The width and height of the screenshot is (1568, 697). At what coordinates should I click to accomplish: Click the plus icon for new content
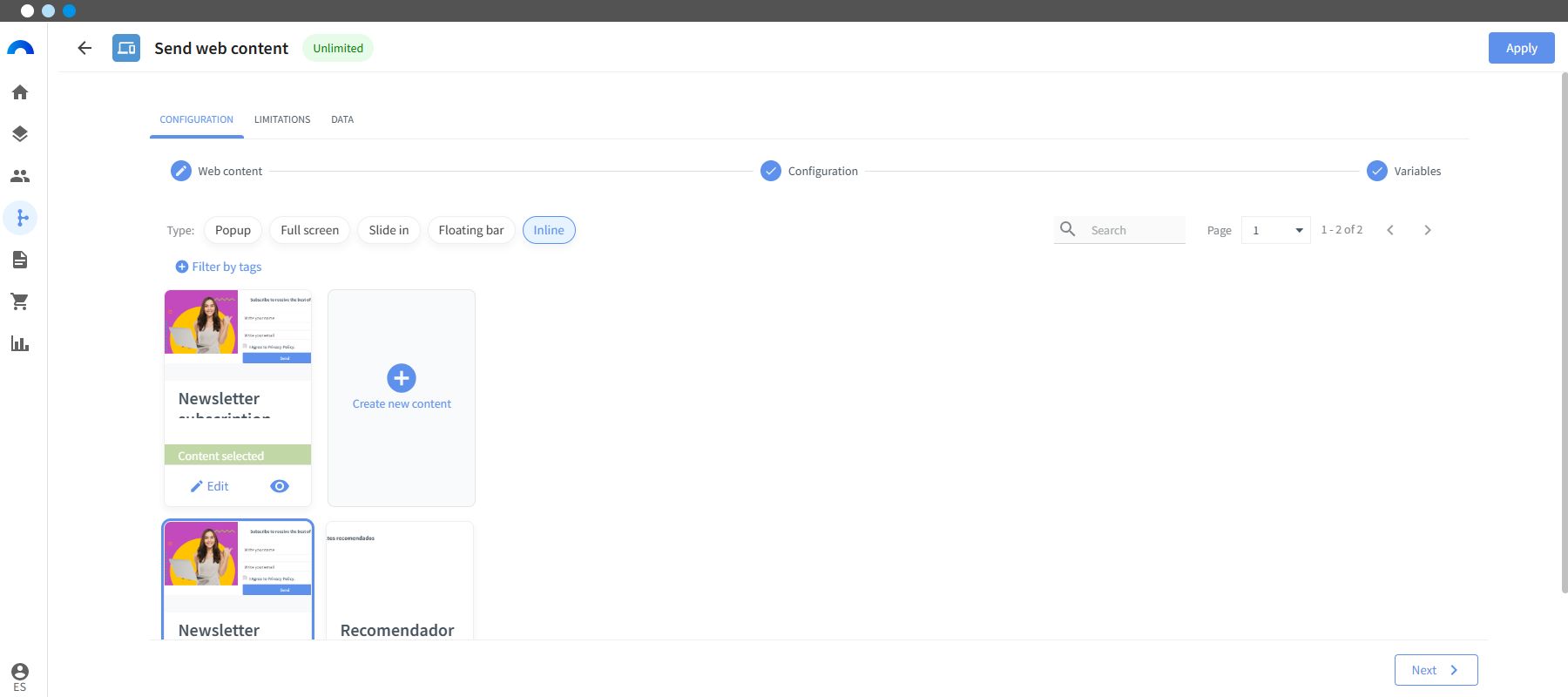[402, 378]
